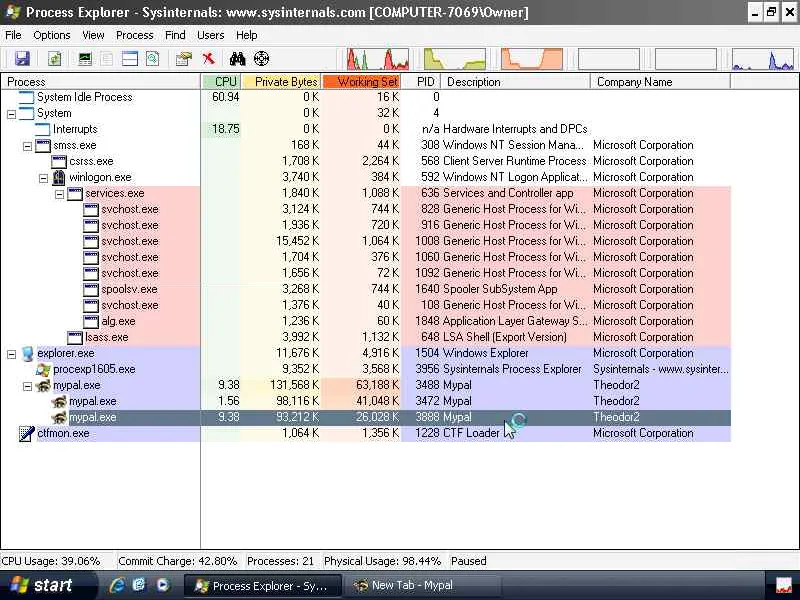Click the alg.exe process icon
The image size is (800, 600).
pos(91,321)
